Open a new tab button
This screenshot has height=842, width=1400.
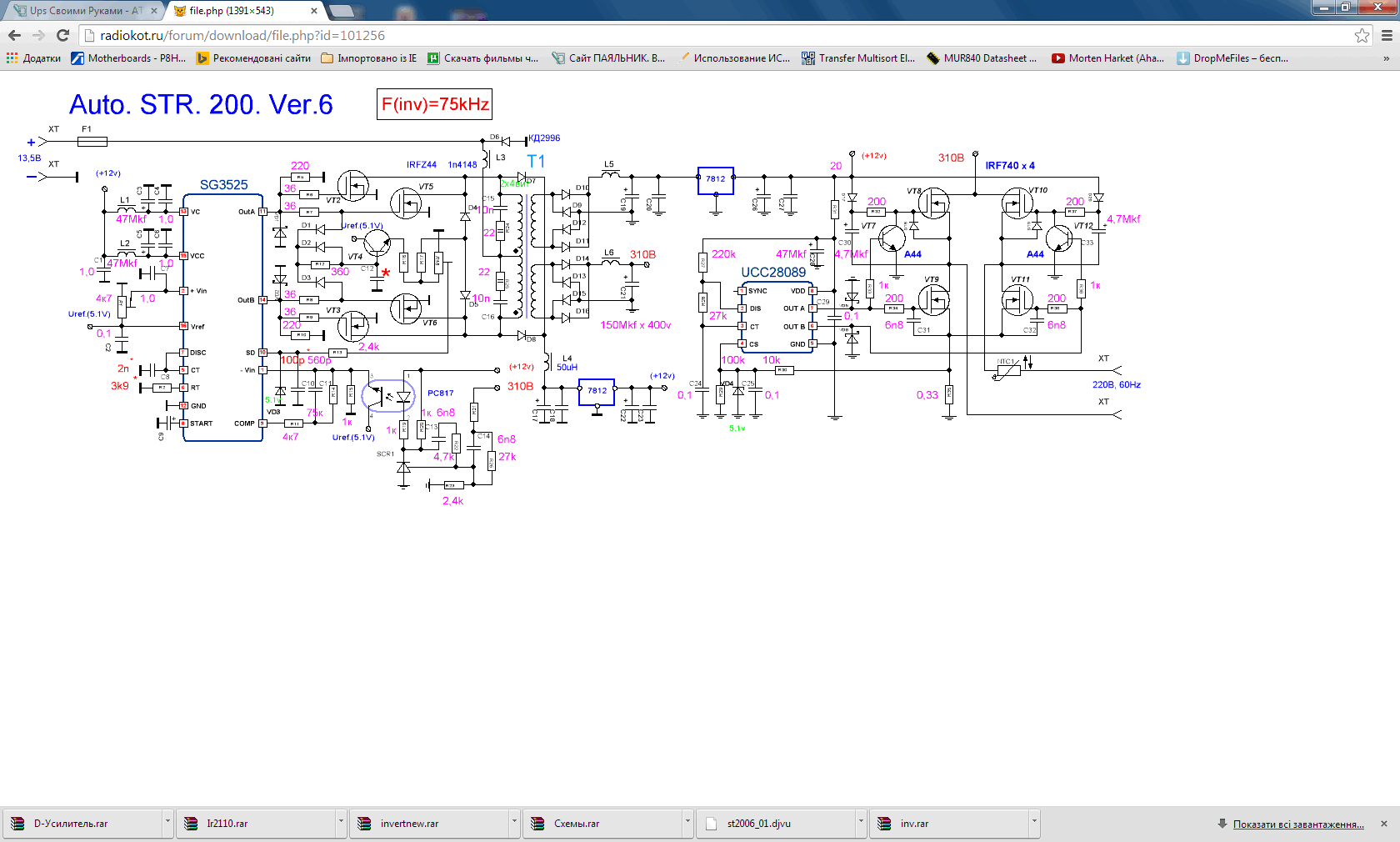pyautogui.click(x=341, y=11)
